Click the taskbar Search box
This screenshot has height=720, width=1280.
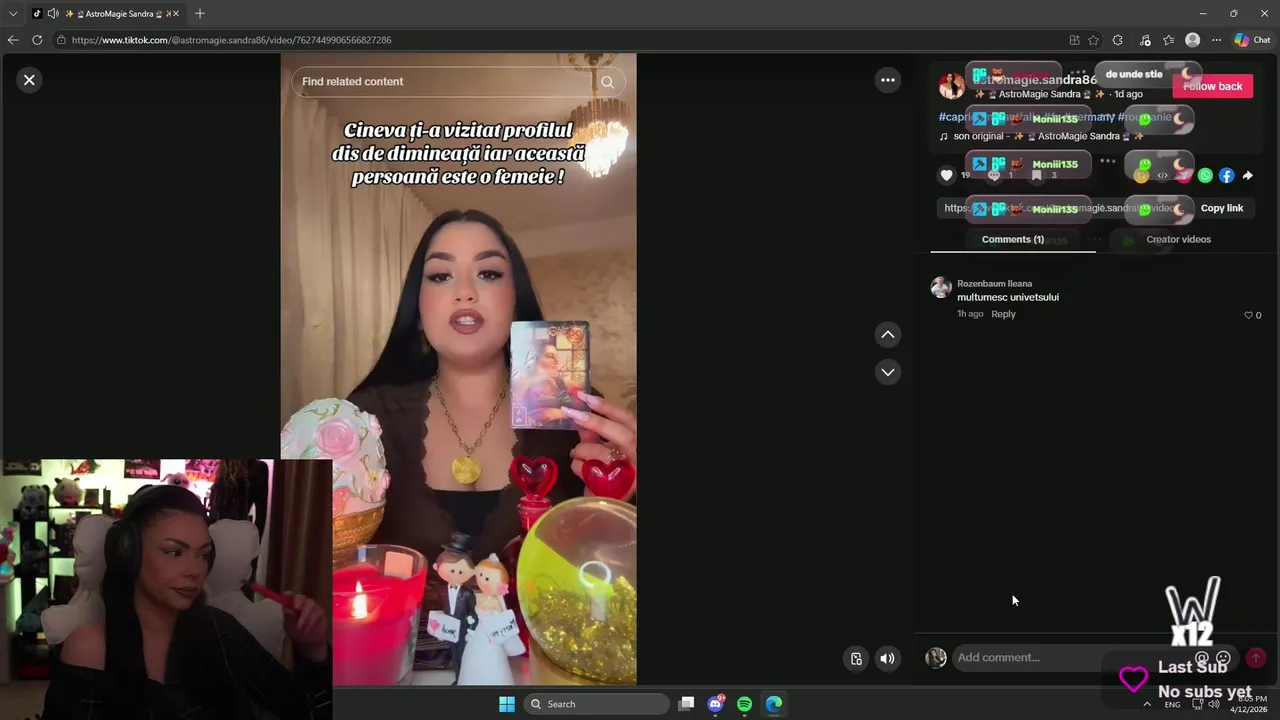point(598,704)
